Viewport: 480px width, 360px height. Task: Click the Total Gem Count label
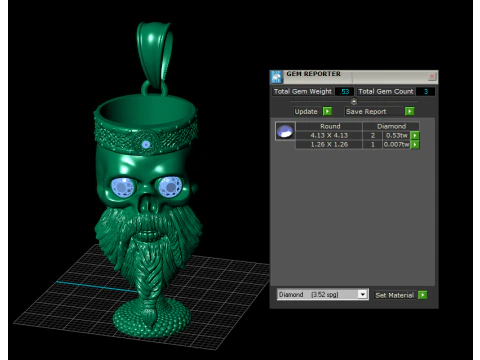click(x=386, y=92)
